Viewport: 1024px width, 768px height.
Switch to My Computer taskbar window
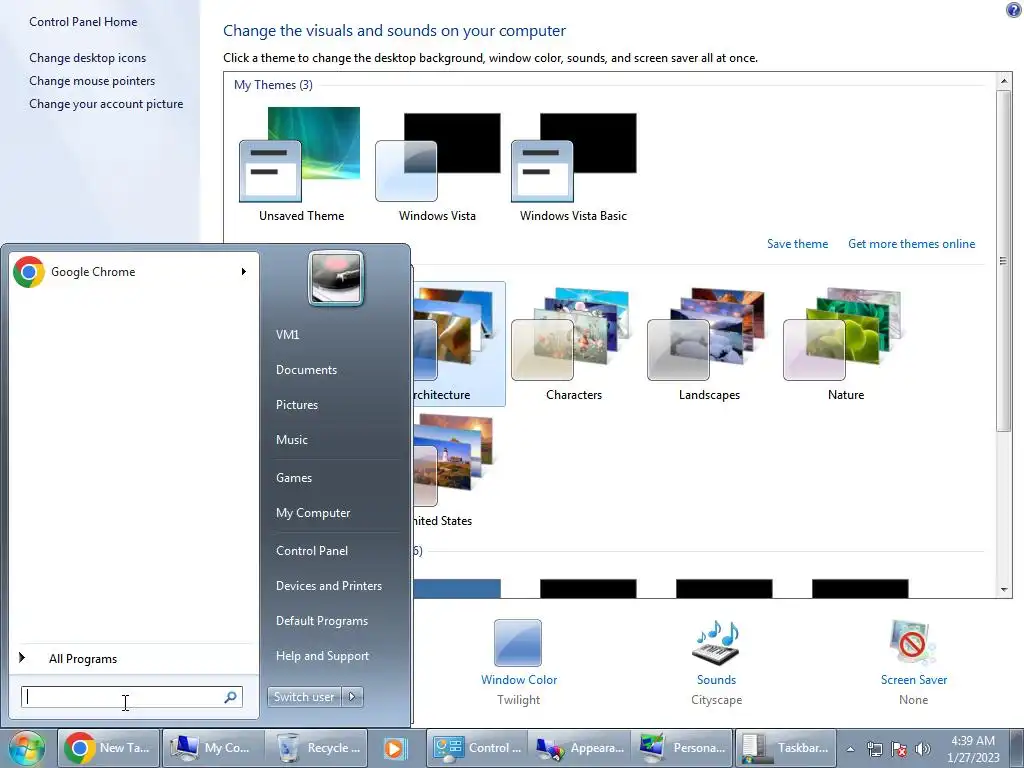pyautogui.click(x=213, y=748)
